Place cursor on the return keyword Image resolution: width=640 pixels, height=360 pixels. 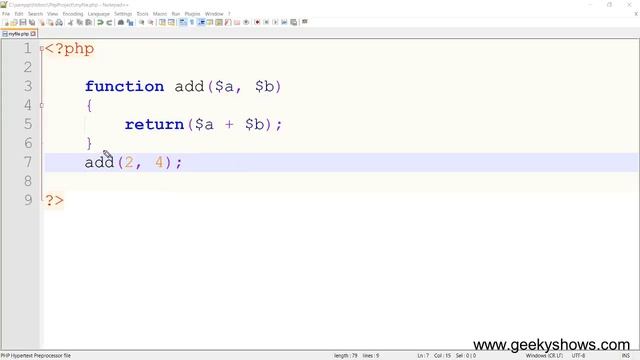click(x=154, y=124)
